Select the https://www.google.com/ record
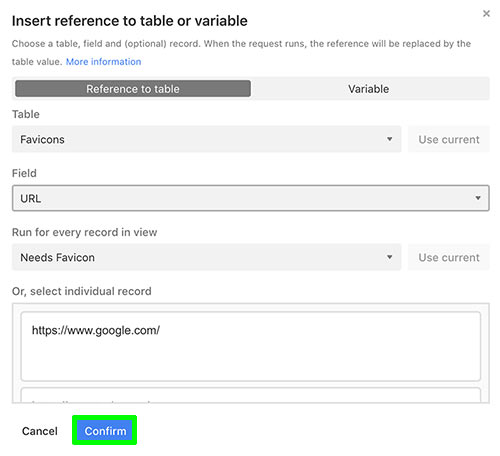500x456 pixels. tap(251, 346)
